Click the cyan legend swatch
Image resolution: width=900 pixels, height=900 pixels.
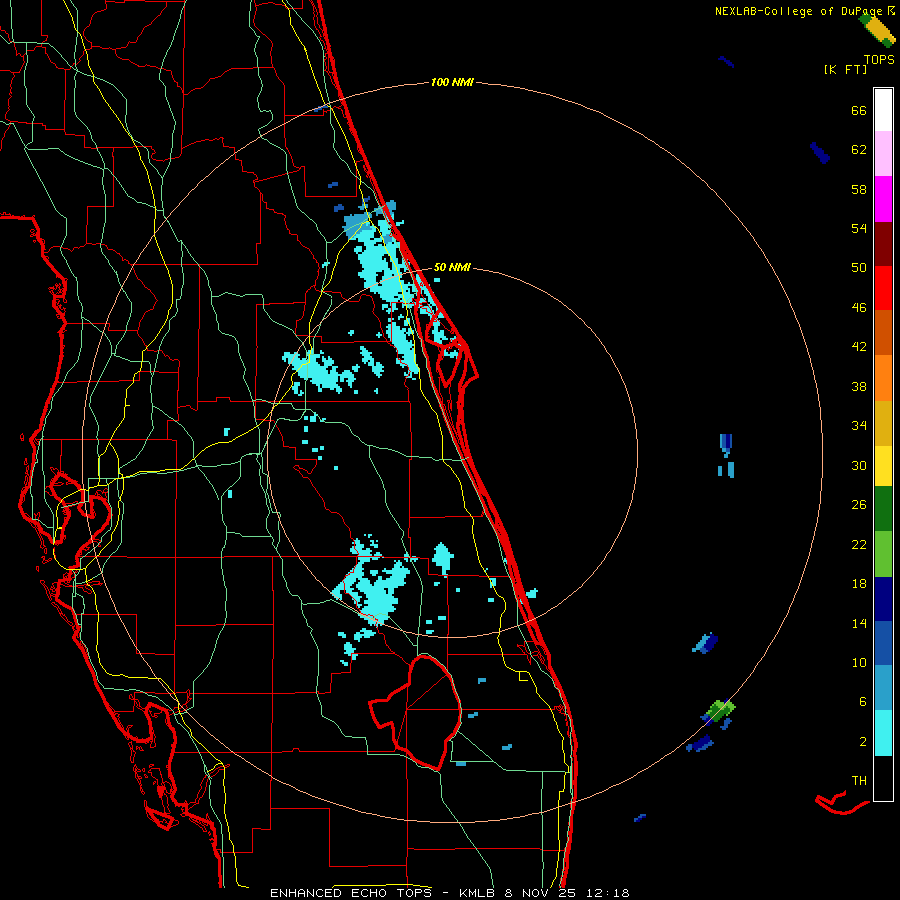[883, 733]
